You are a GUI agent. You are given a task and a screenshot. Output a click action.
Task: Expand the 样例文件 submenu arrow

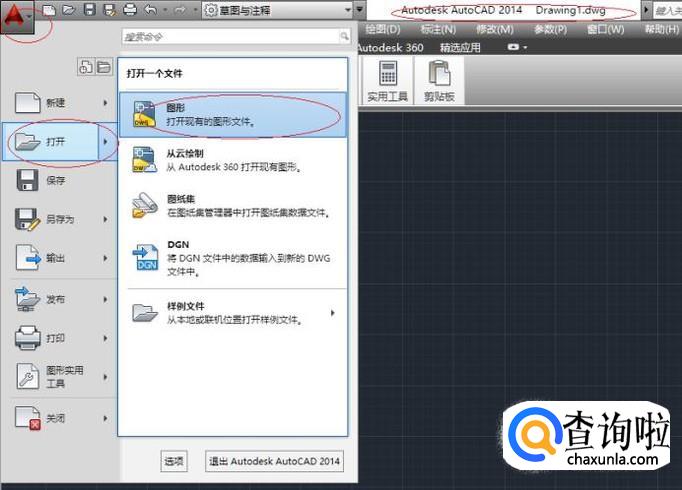coord(333,313)
